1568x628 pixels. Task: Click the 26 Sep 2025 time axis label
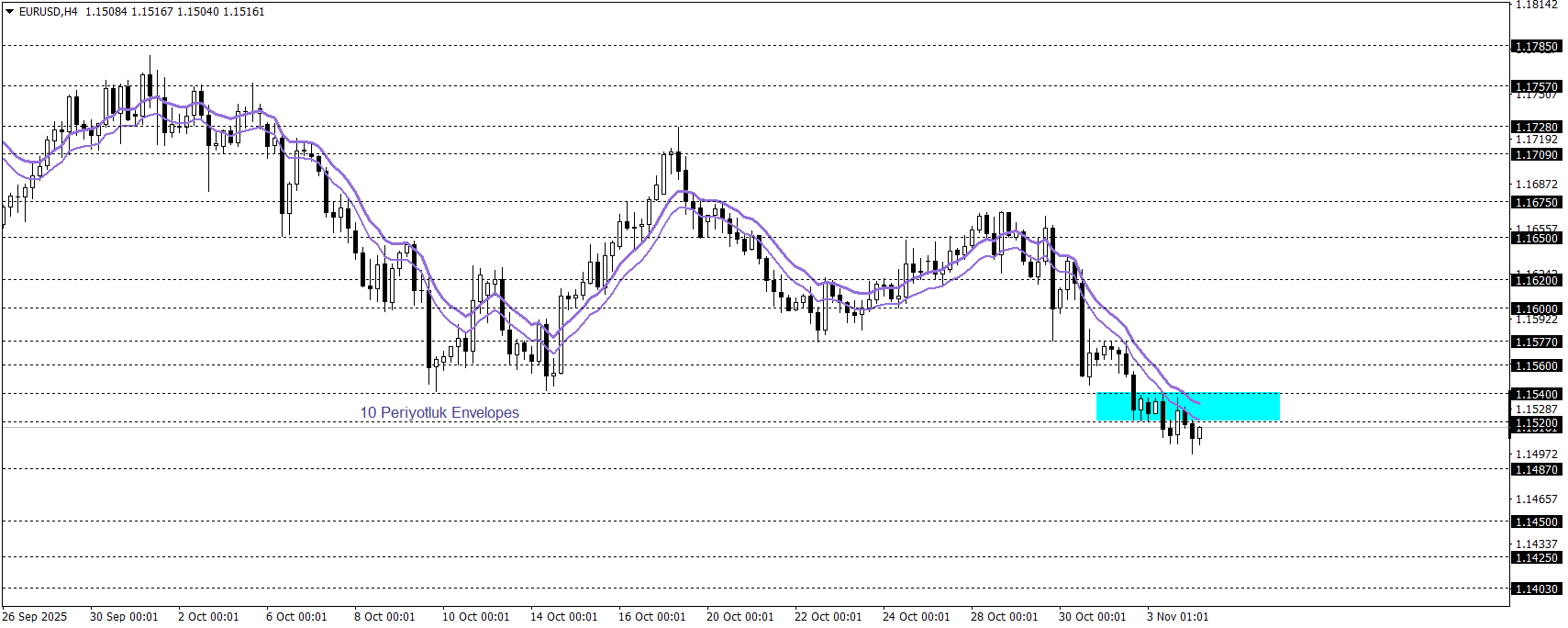pyautogui.click(x=35, y=616)
